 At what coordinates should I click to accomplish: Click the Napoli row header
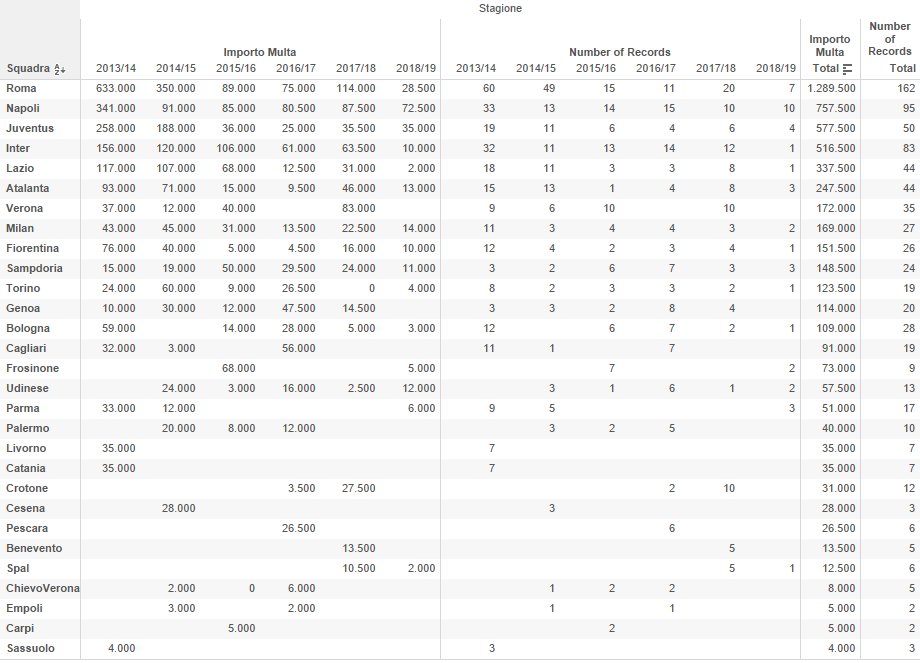tap(25, 108)
